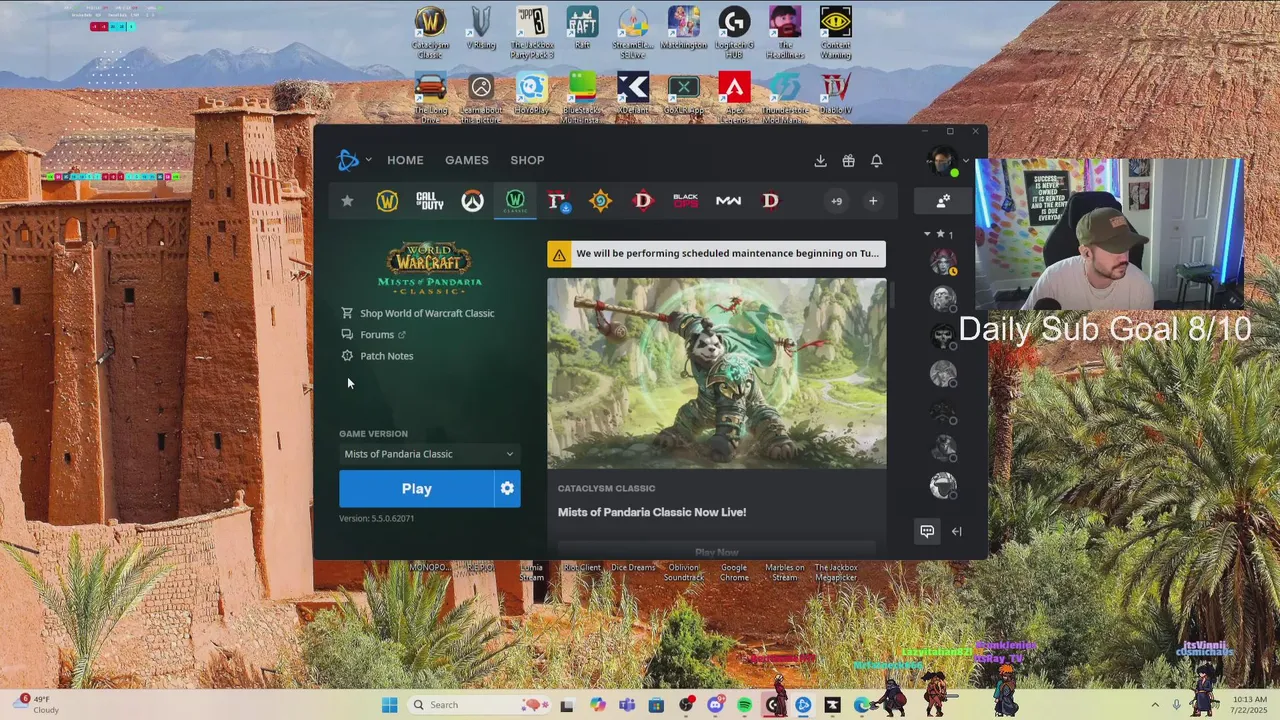Show hidden system tray icons

1154,705
